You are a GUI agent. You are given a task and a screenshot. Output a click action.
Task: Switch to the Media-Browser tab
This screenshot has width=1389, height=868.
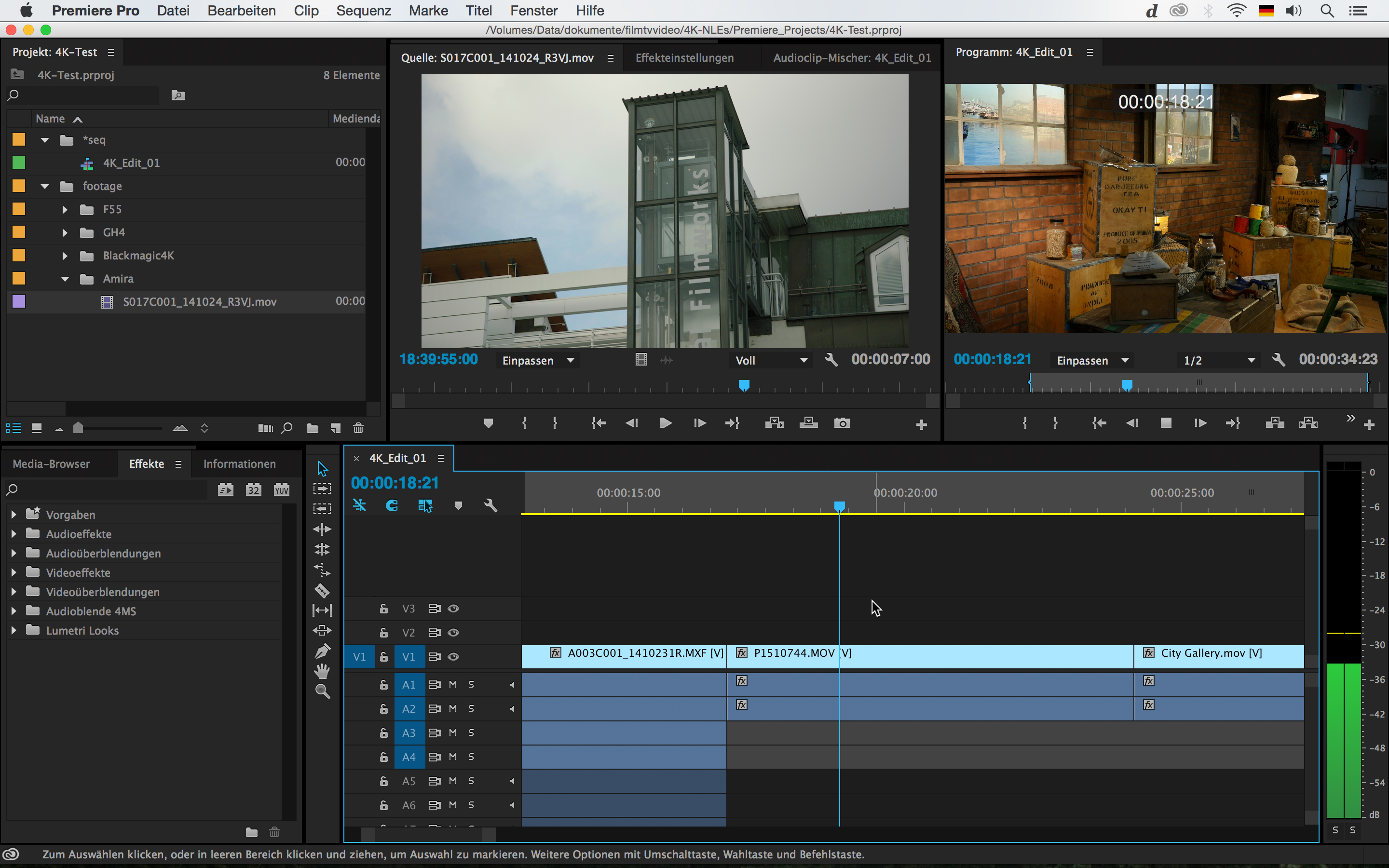51,464
